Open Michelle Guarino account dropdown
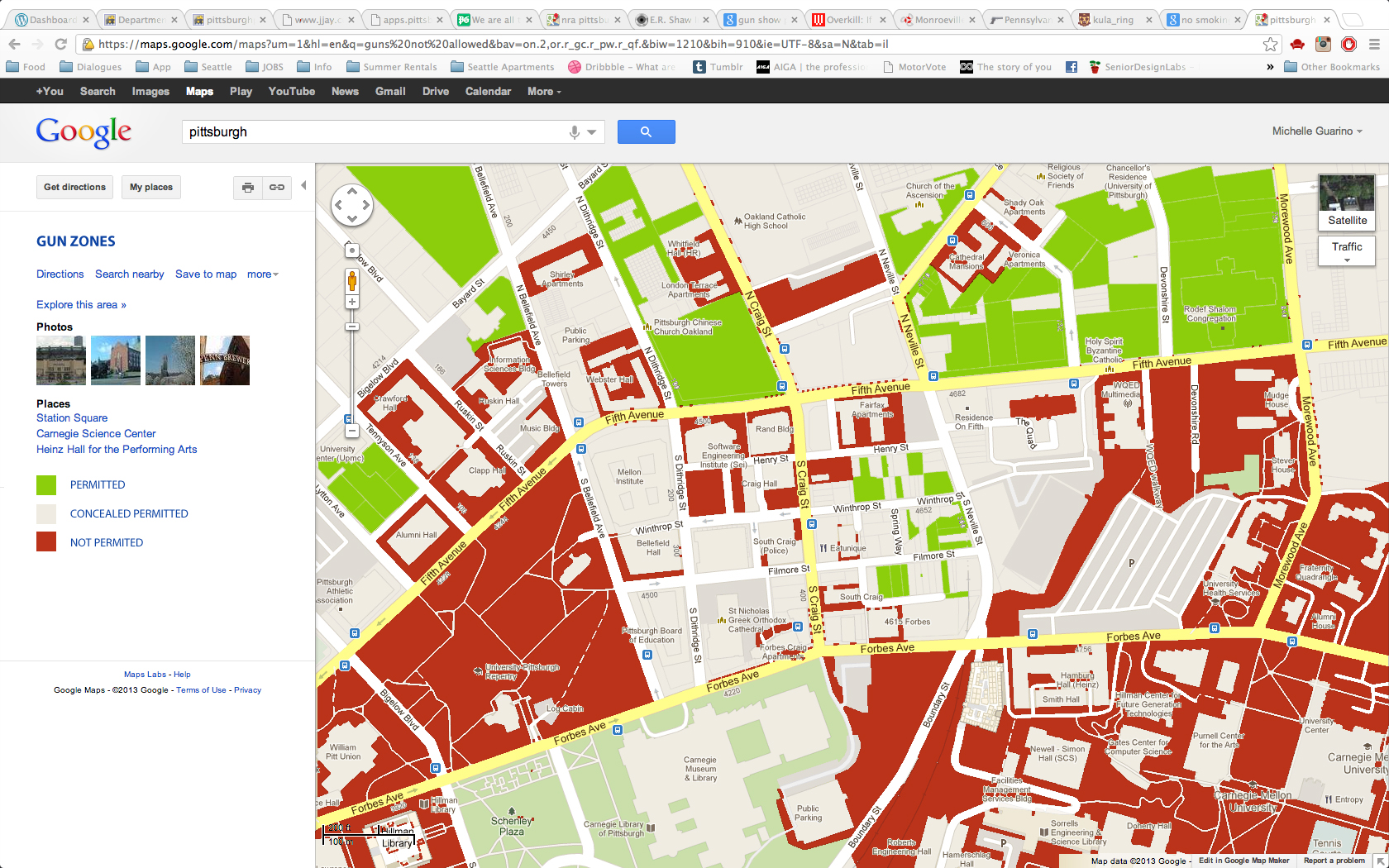This screenshot has height=868, width=1389. pos(1316,131)
